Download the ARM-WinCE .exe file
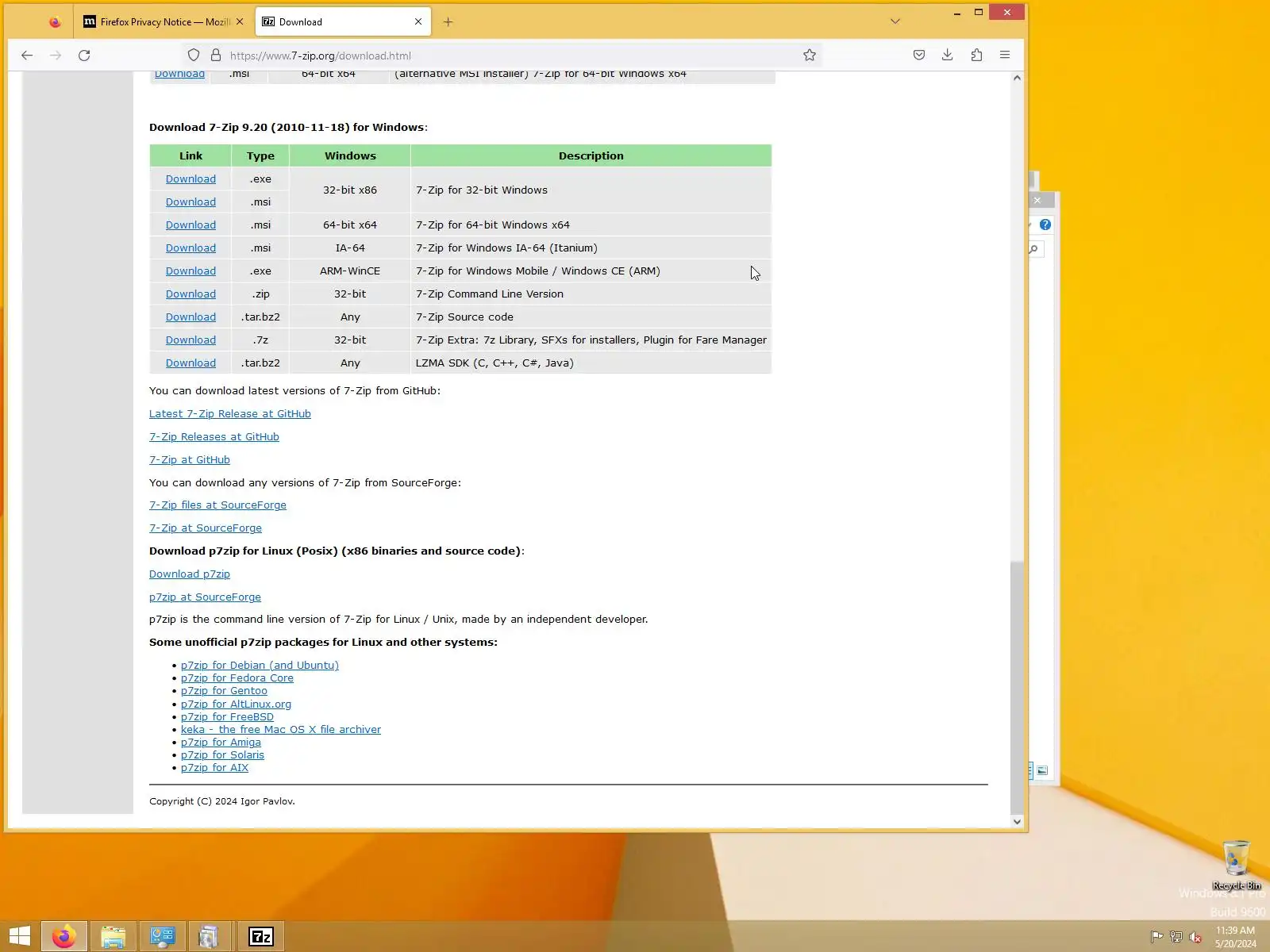 pos(190,271)
